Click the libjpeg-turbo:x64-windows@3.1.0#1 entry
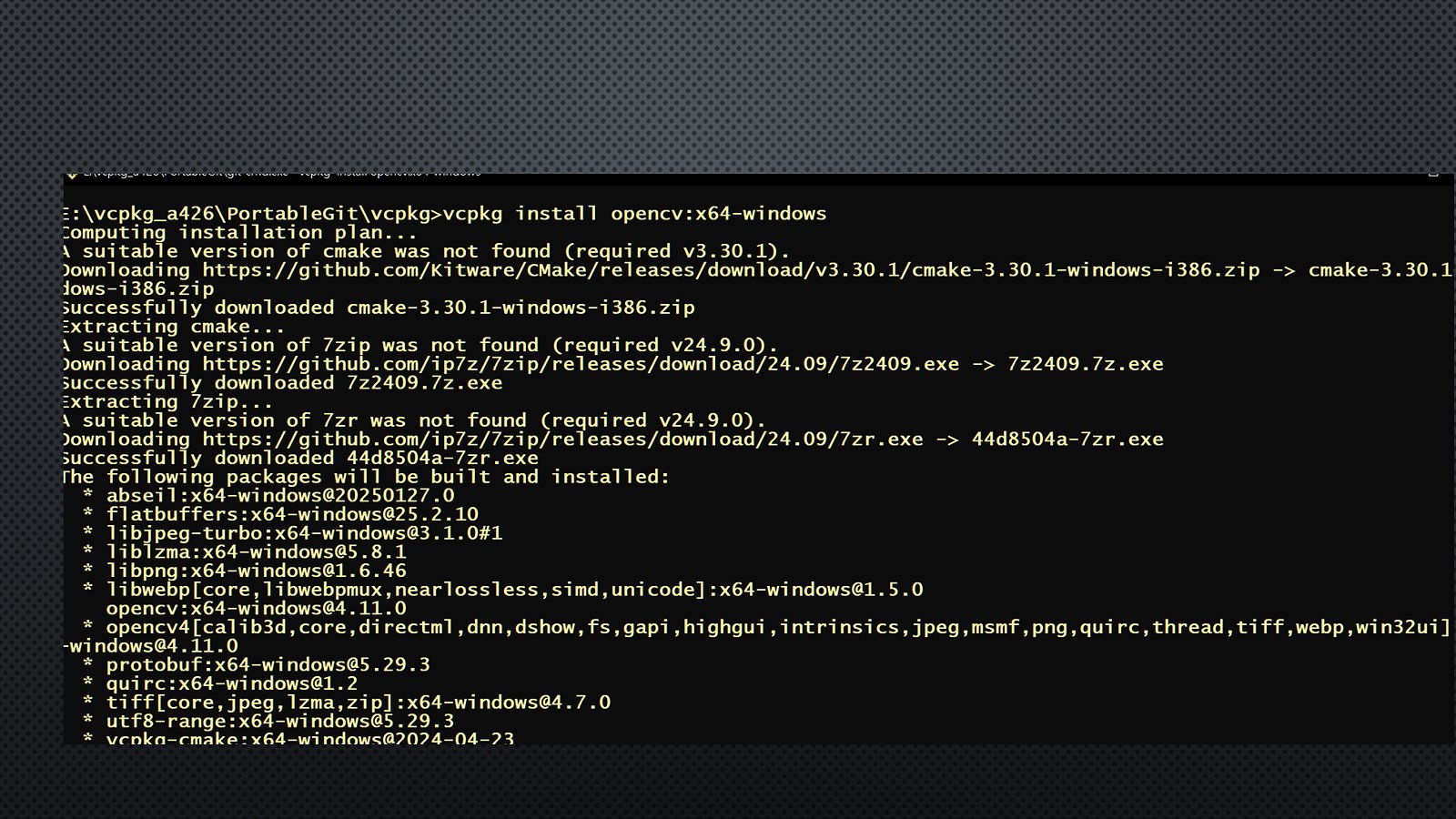 point(304,533)
